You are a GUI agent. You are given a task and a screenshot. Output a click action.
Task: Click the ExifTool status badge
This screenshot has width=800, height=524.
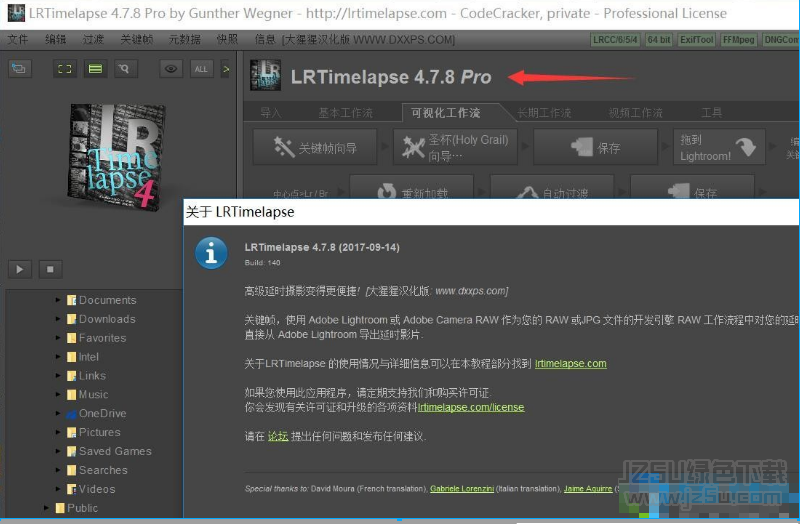696,40
